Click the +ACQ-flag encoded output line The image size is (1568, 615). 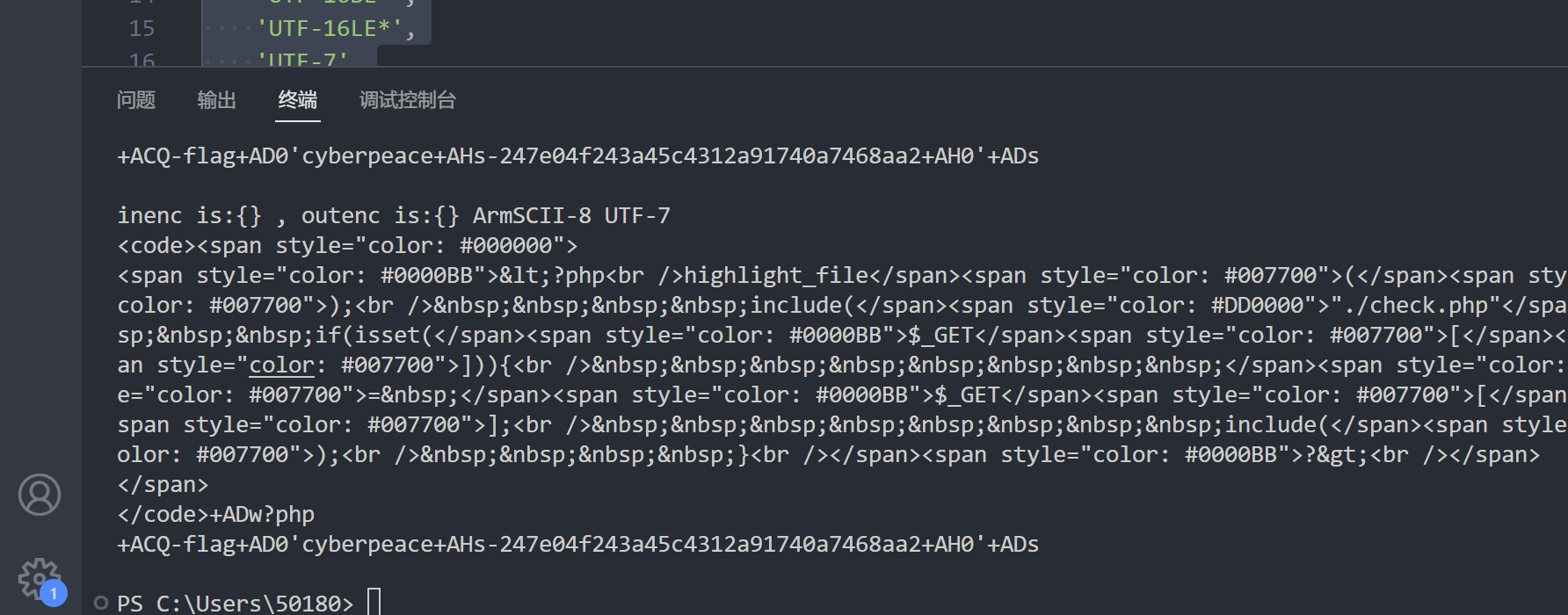tap(577, 156)
